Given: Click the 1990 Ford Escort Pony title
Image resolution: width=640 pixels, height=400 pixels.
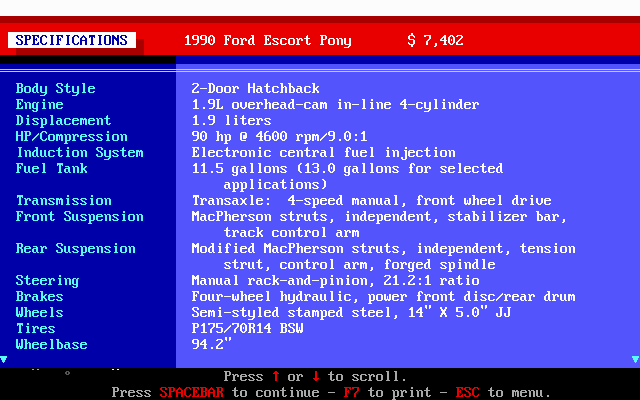Looking at the screenshot, I should [267, 41].
